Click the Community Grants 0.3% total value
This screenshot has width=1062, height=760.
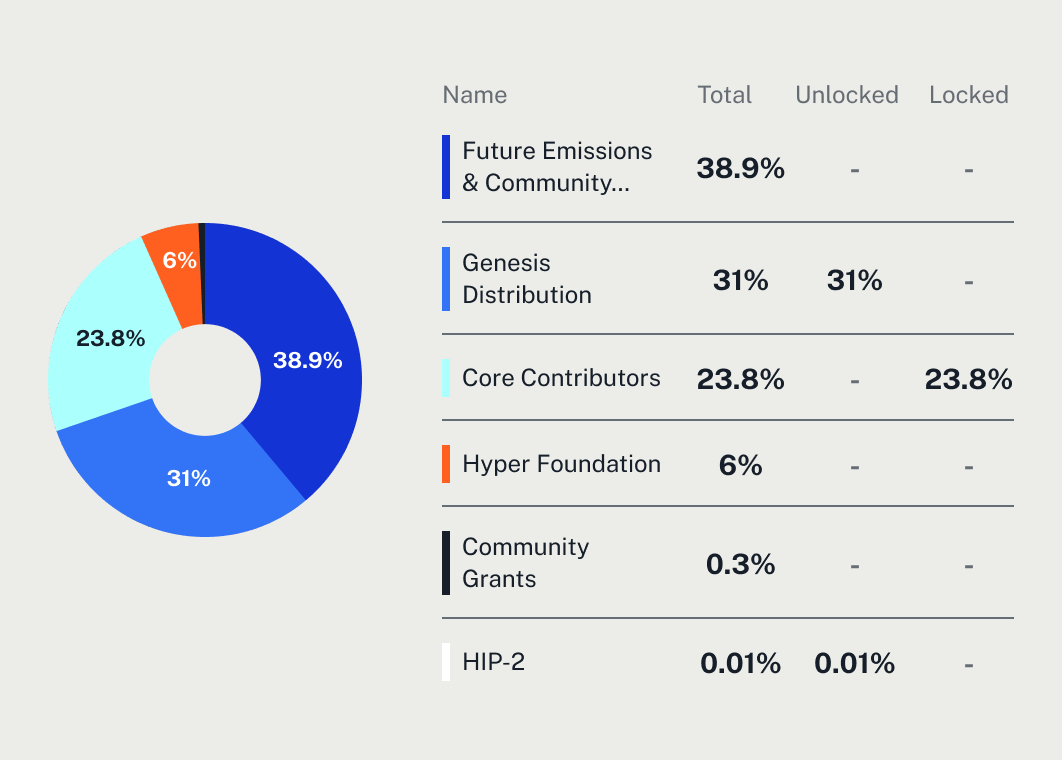[x=740, y=564]
